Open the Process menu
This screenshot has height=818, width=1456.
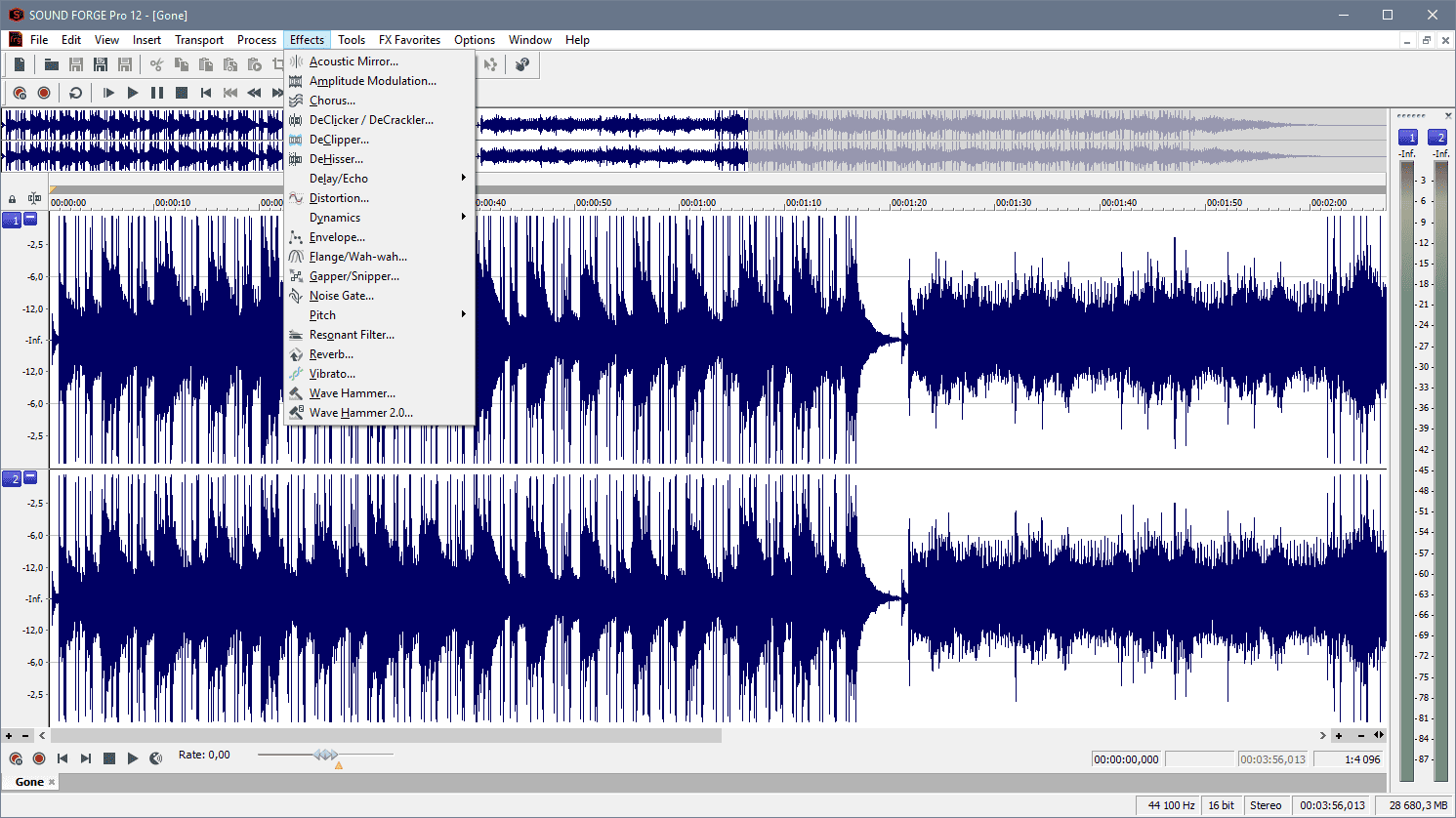tap(256, 40)
